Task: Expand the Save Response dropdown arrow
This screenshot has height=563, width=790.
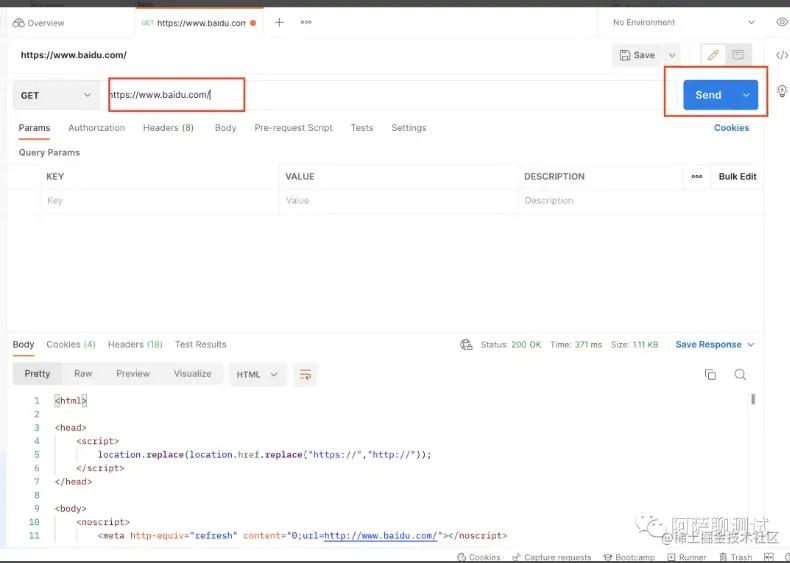Action: coord(751,345)
